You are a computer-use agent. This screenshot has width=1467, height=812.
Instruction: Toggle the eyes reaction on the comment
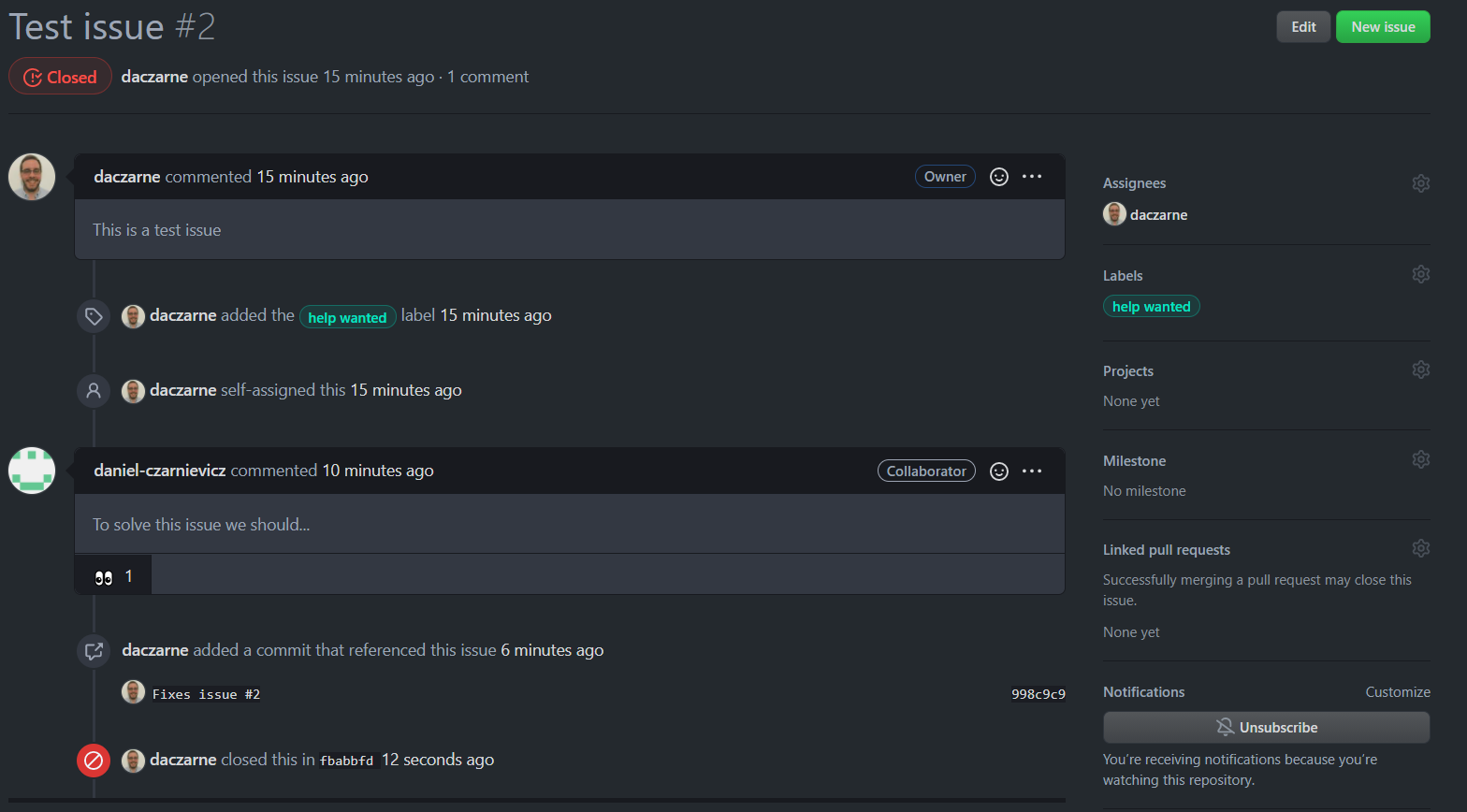point(113,576)
